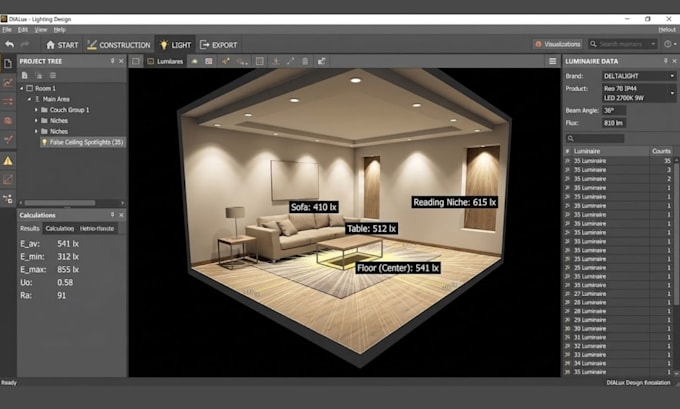Open the Brand dropdown showing DELTALIGHT

639,76
